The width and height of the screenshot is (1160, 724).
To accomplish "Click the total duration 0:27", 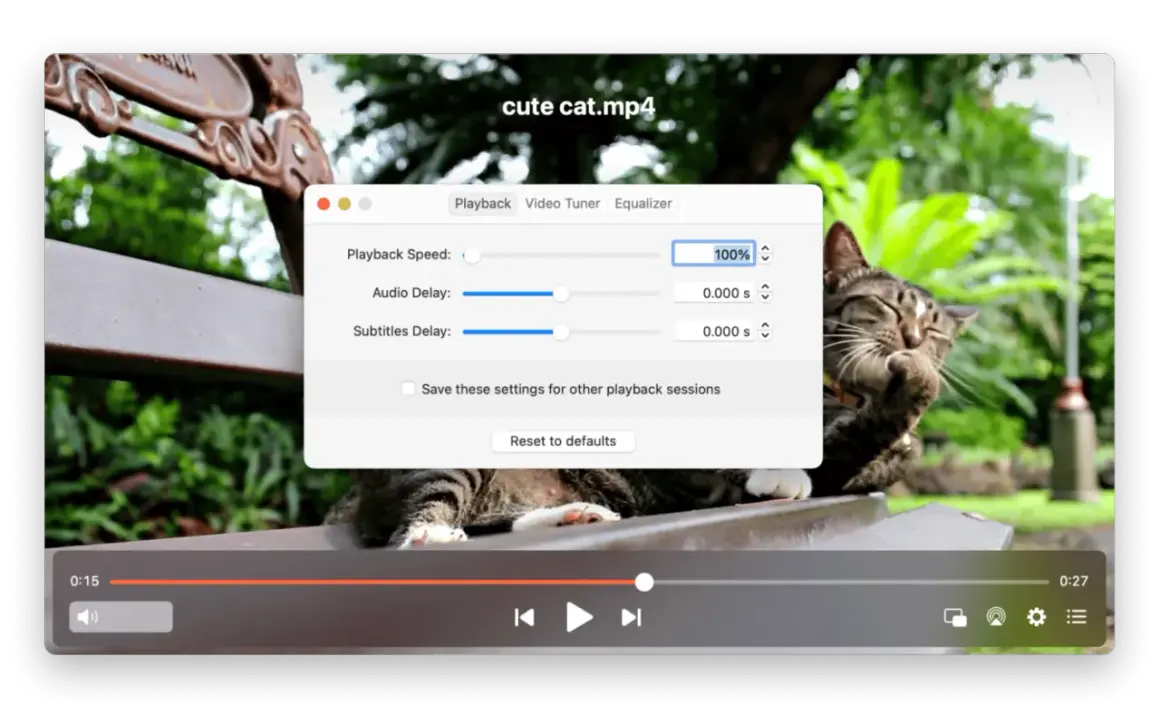I will pos(1073,581).
